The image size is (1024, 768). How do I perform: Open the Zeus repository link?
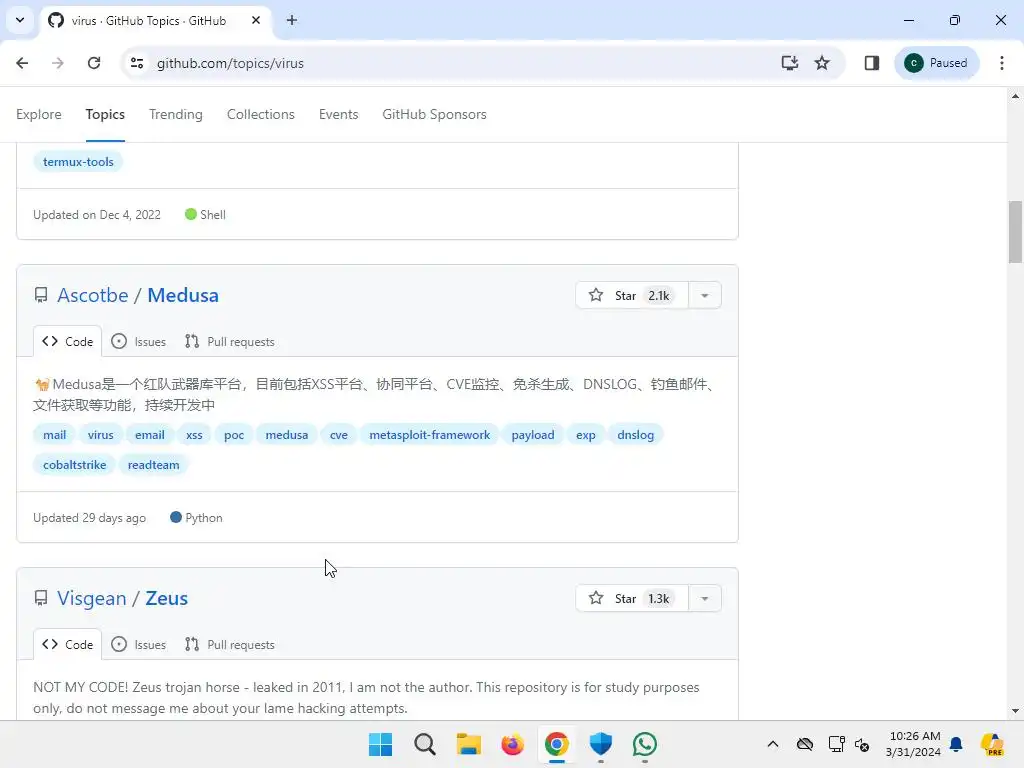(167, 598)
